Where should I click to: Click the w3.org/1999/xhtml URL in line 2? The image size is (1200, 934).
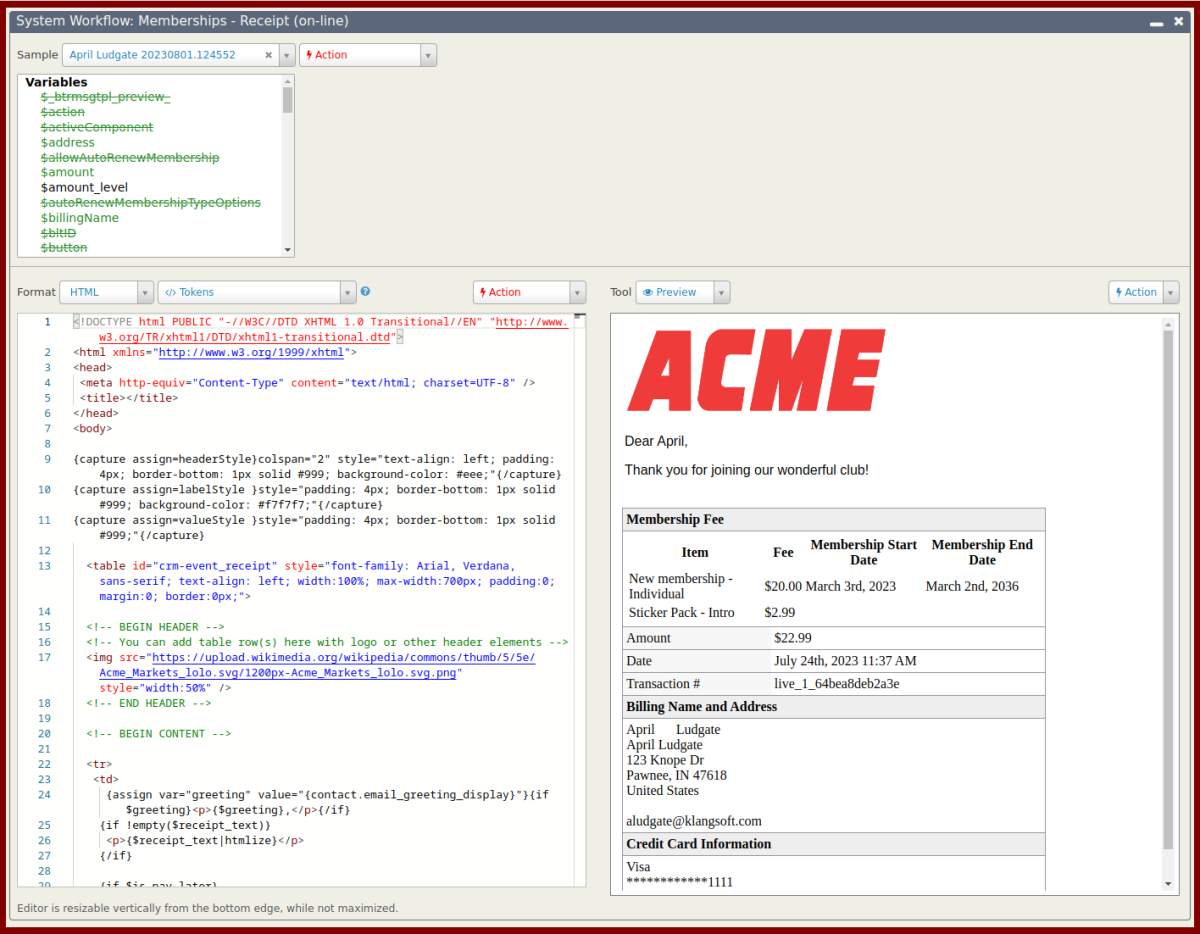click(x=251, y=352)
